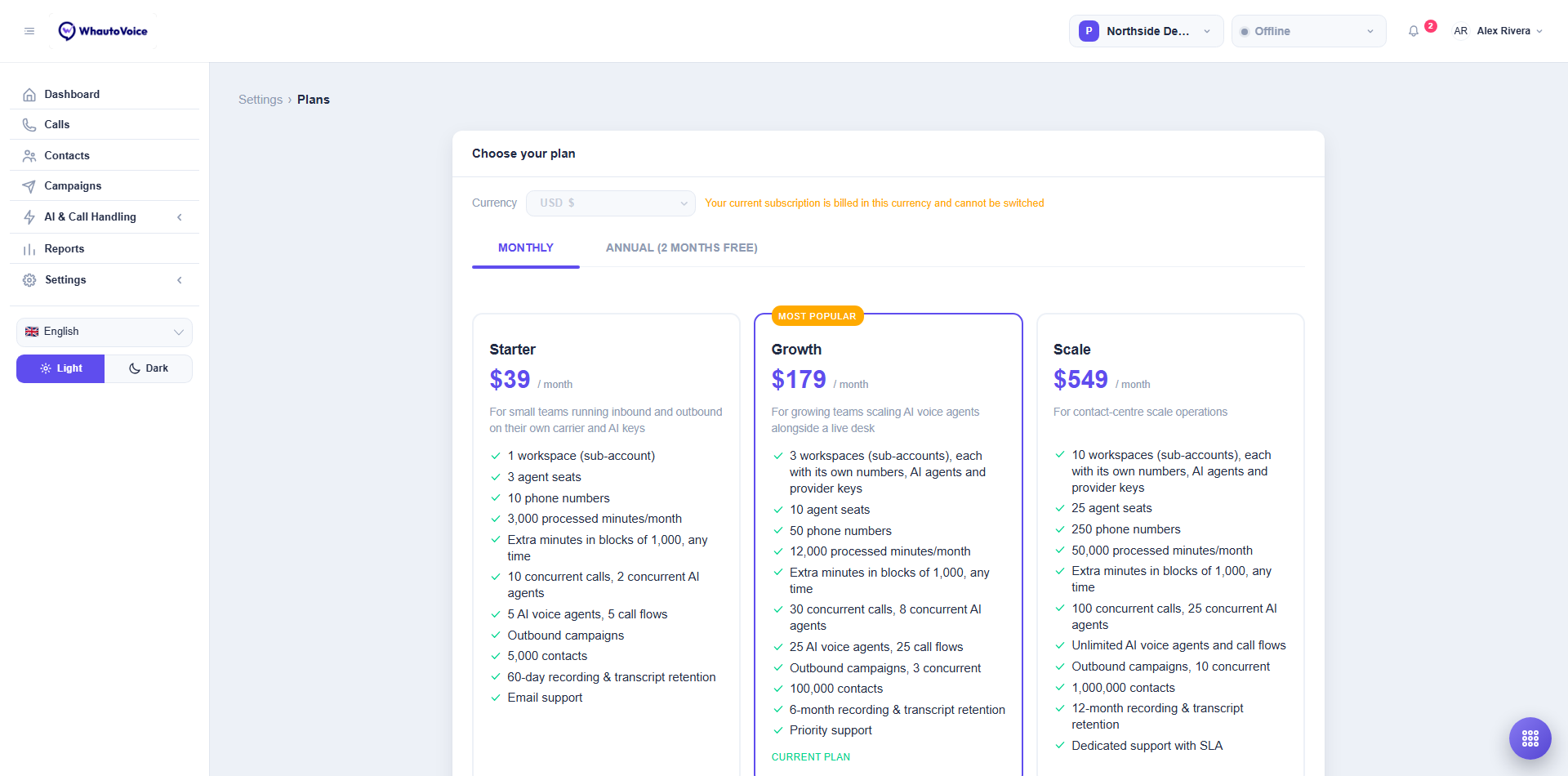
Task: Click 'Email support' feature in Starter
Action: [x=545, y=698]
